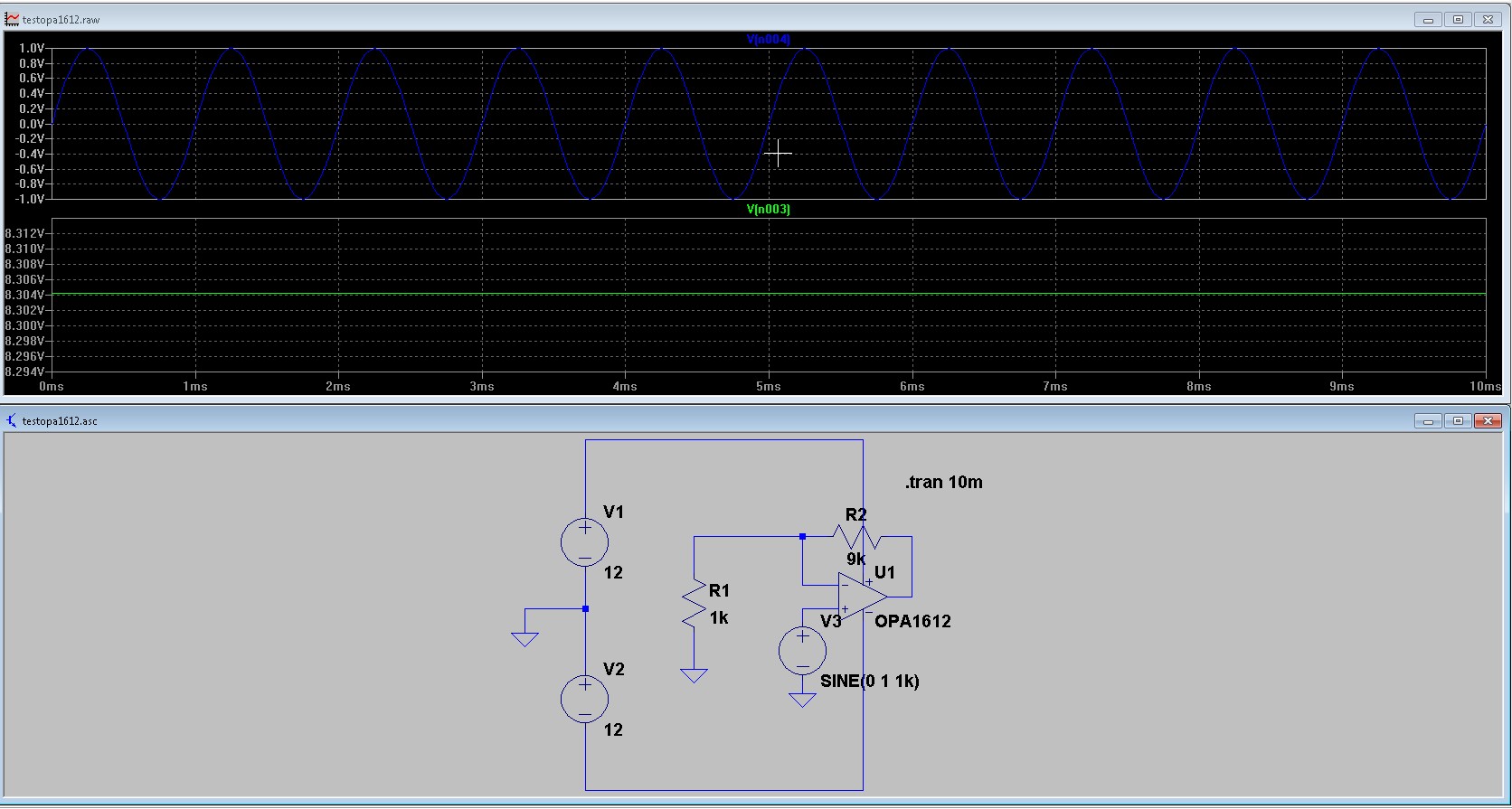Click the 10ms time axis label
The height and width of the screenshot is (809, 1512).
pyautogui.click(x=1485, y=386)
